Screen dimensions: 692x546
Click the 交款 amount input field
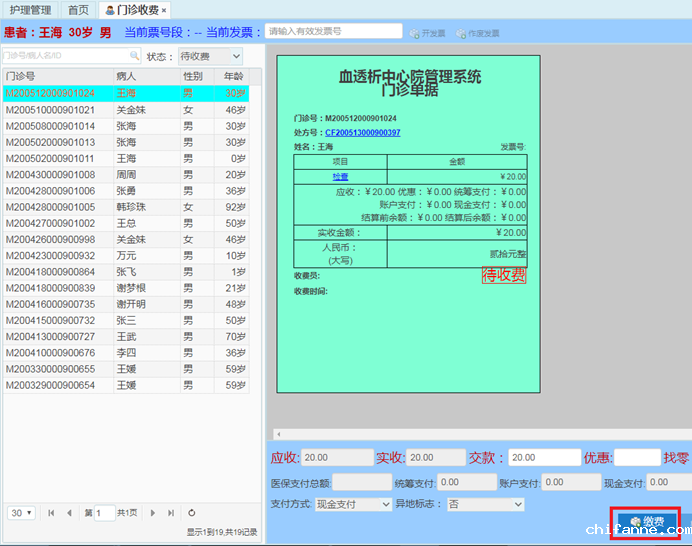click(545, 457)
